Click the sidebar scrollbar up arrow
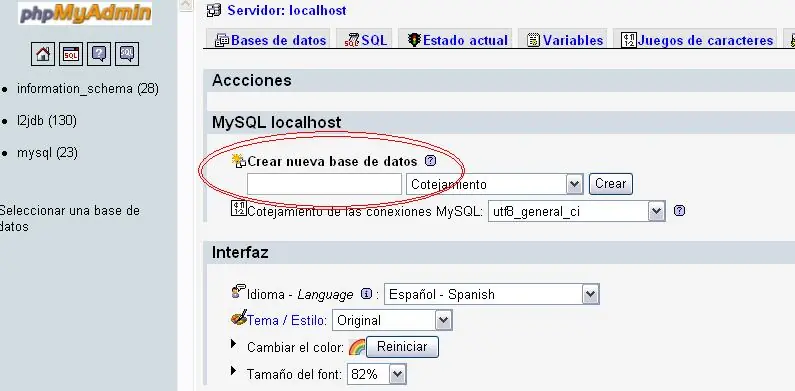Screen dimensions: 795x391 point(186,6)
